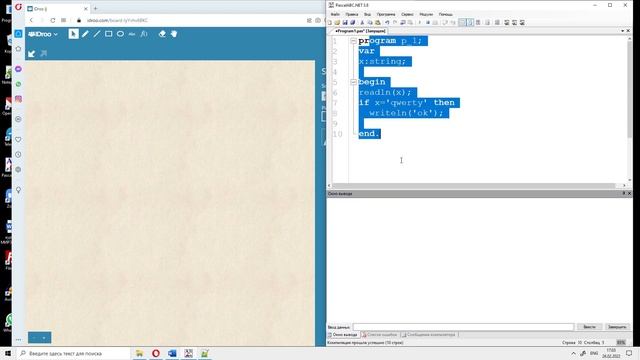This screenshot has height=360, width=640.
Task: Select the formula tool in IDroo toolbar
Action: coord(144,34)
